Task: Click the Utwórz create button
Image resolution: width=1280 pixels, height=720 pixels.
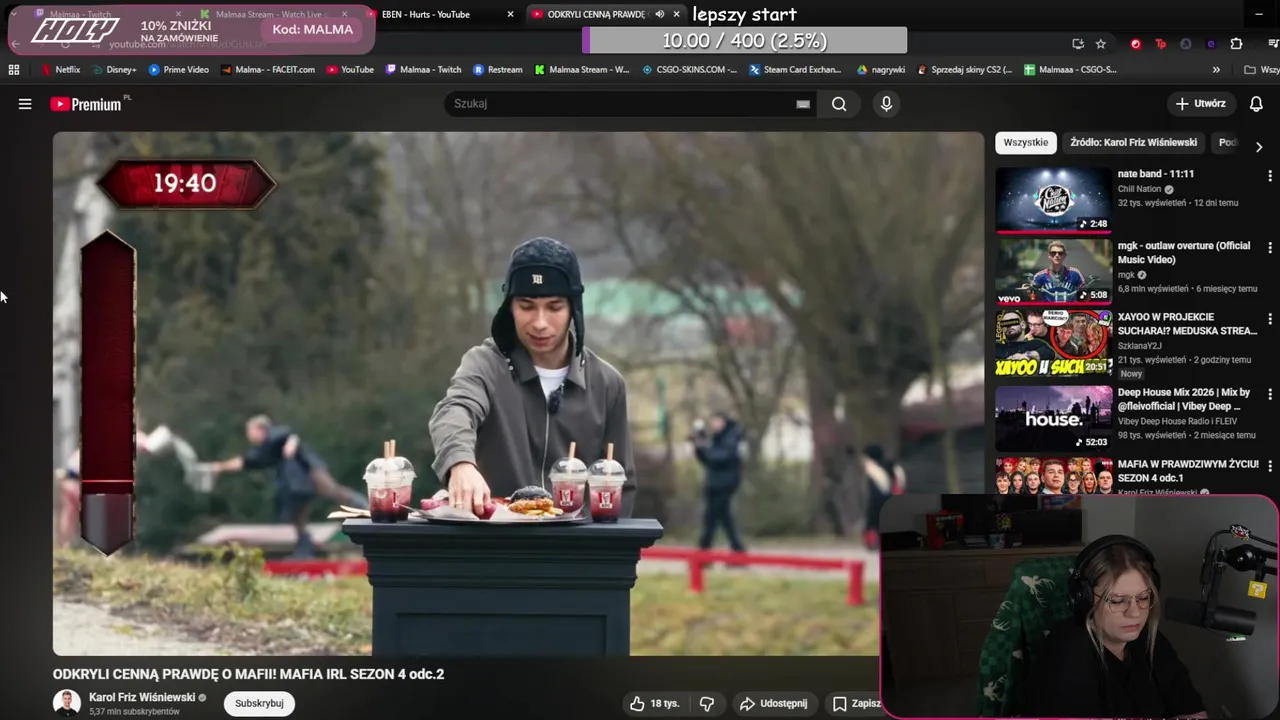Action: [x=1201, y=104]
